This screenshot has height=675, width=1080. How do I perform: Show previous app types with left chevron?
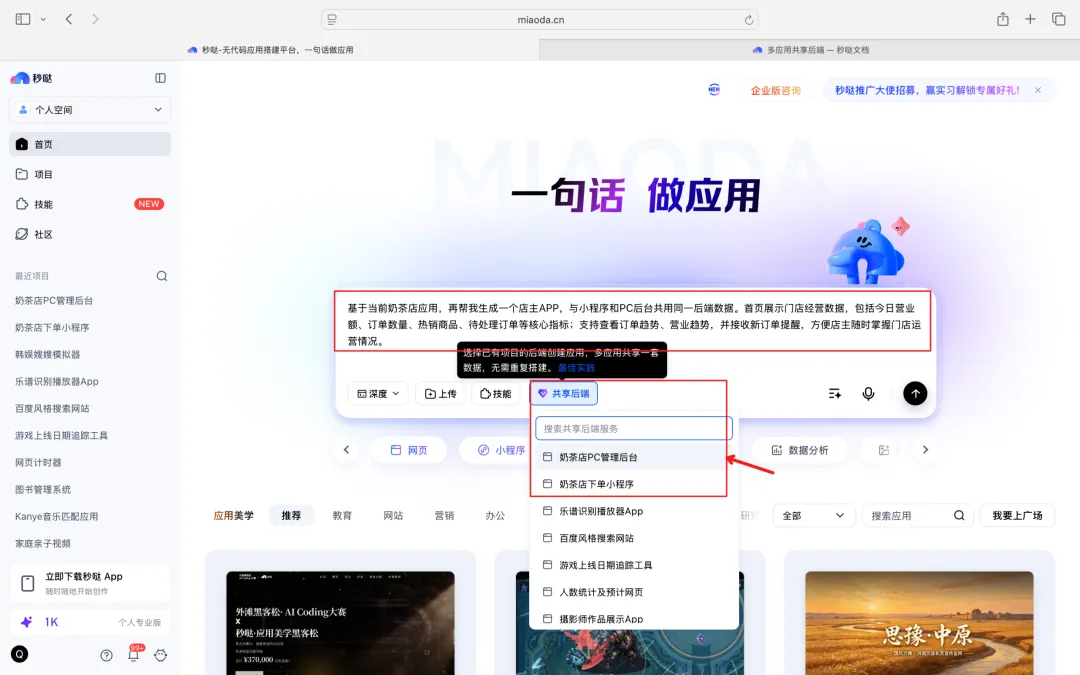[x=346, y=450]
